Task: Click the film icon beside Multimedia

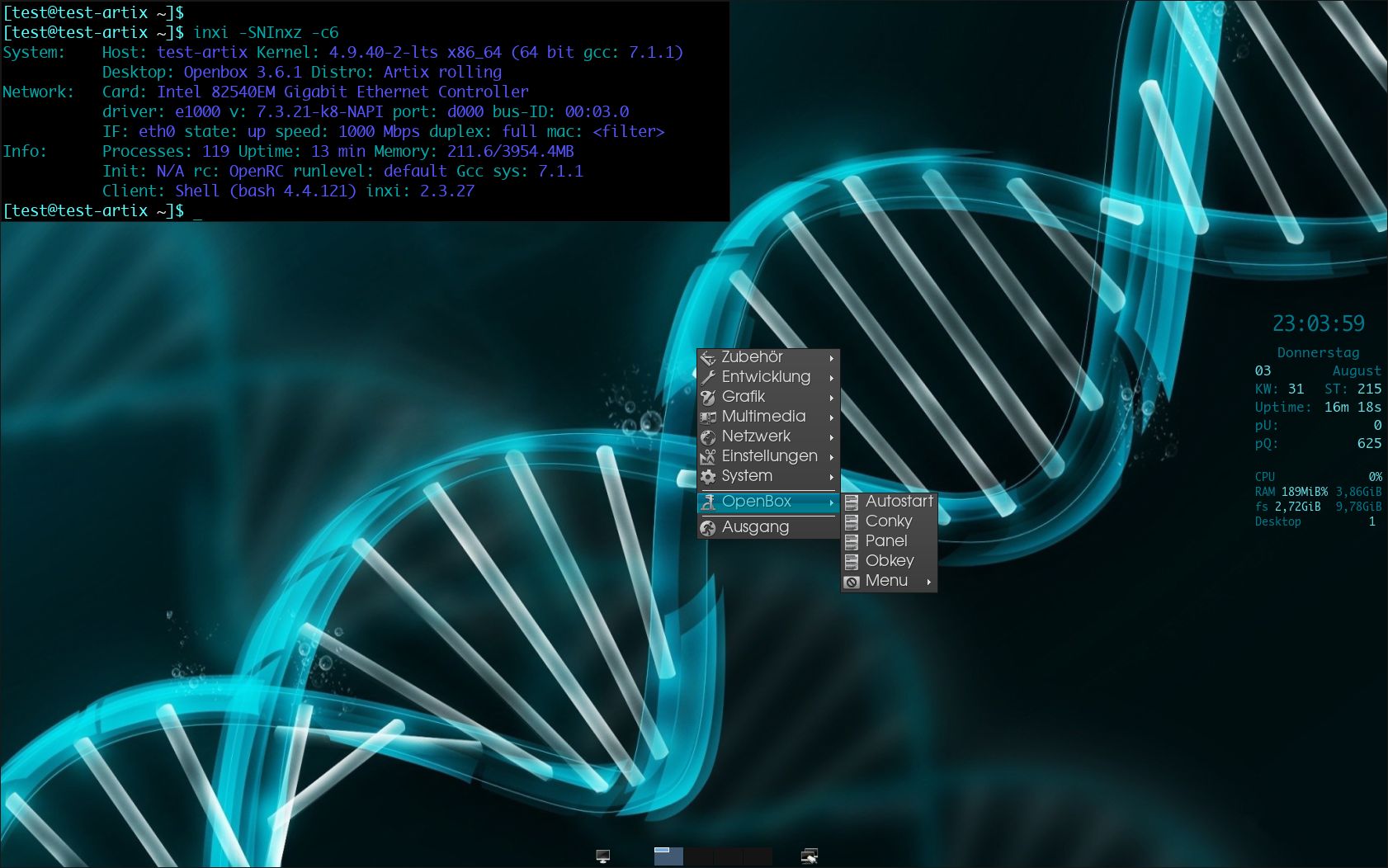Action: [708, 417]
